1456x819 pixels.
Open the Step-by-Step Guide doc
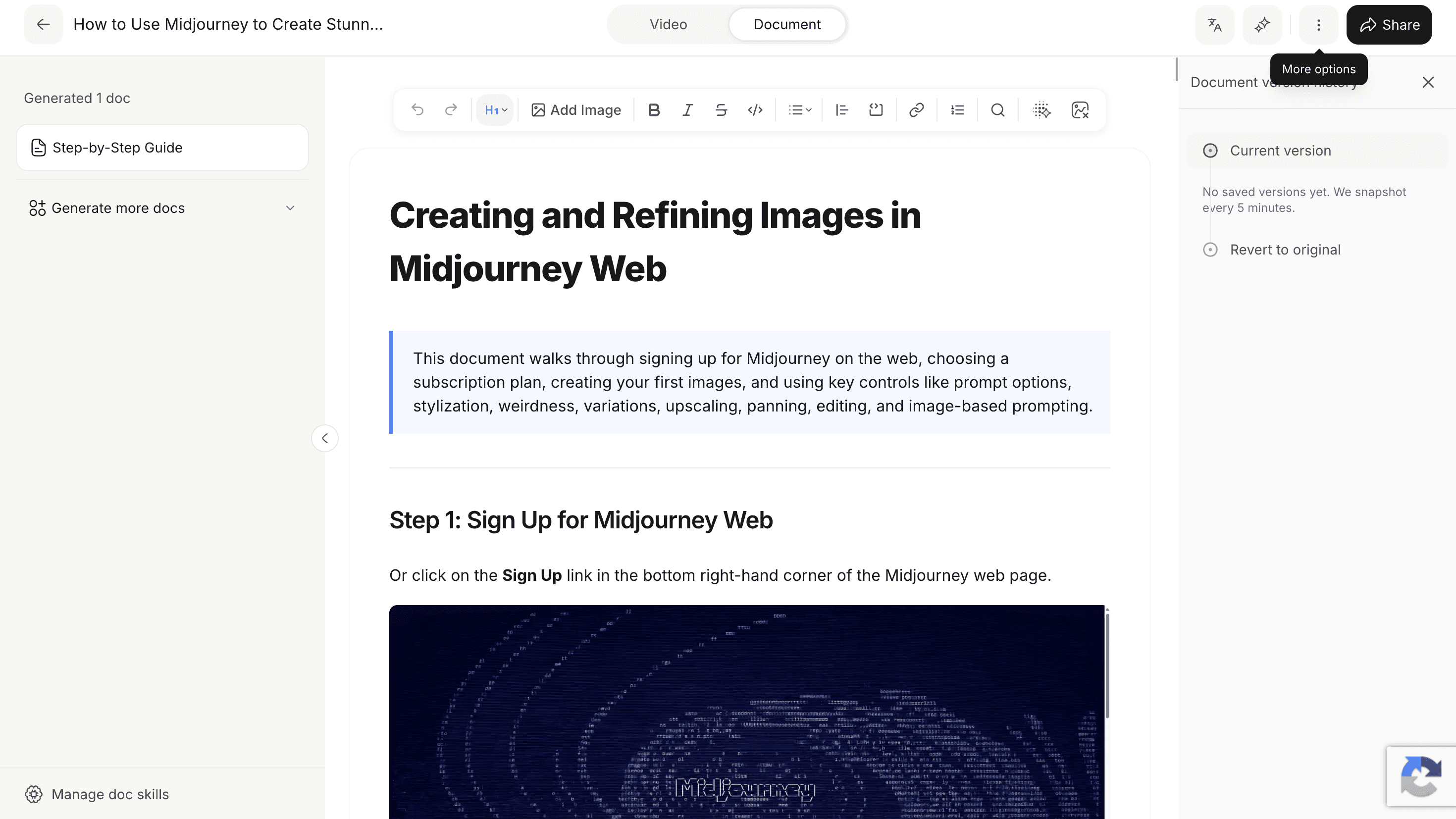tap(162, 148)
